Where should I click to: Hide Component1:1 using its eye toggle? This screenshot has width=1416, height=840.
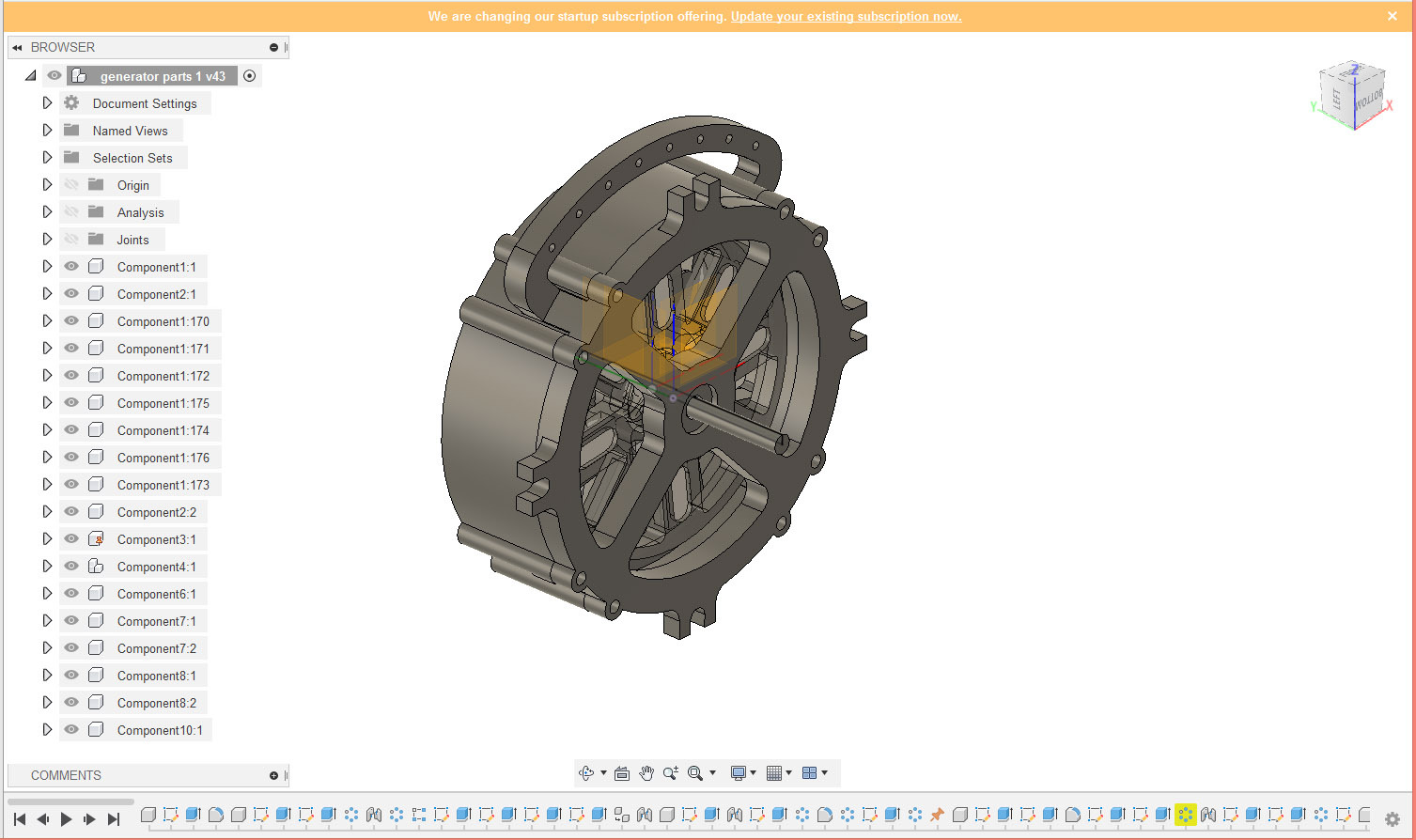(70, 266)
